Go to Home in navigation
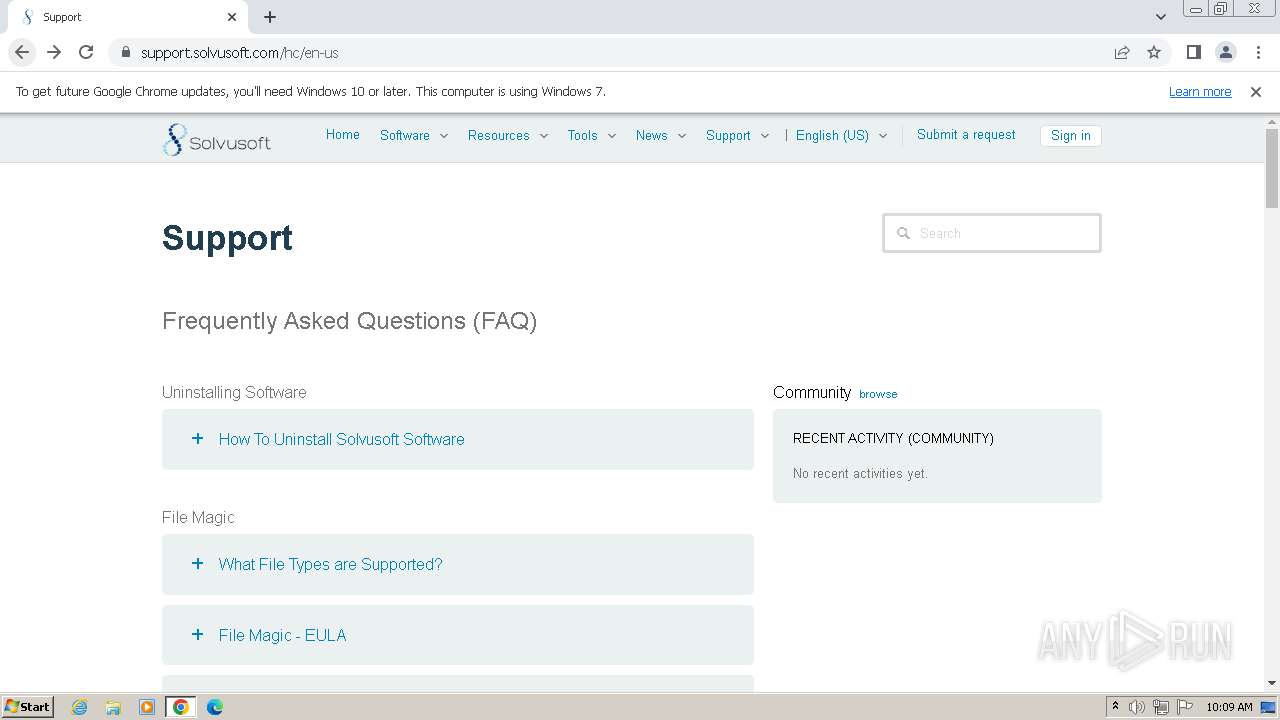Image resolution: width=1280 pixels, height=720 pixels. 343,134
